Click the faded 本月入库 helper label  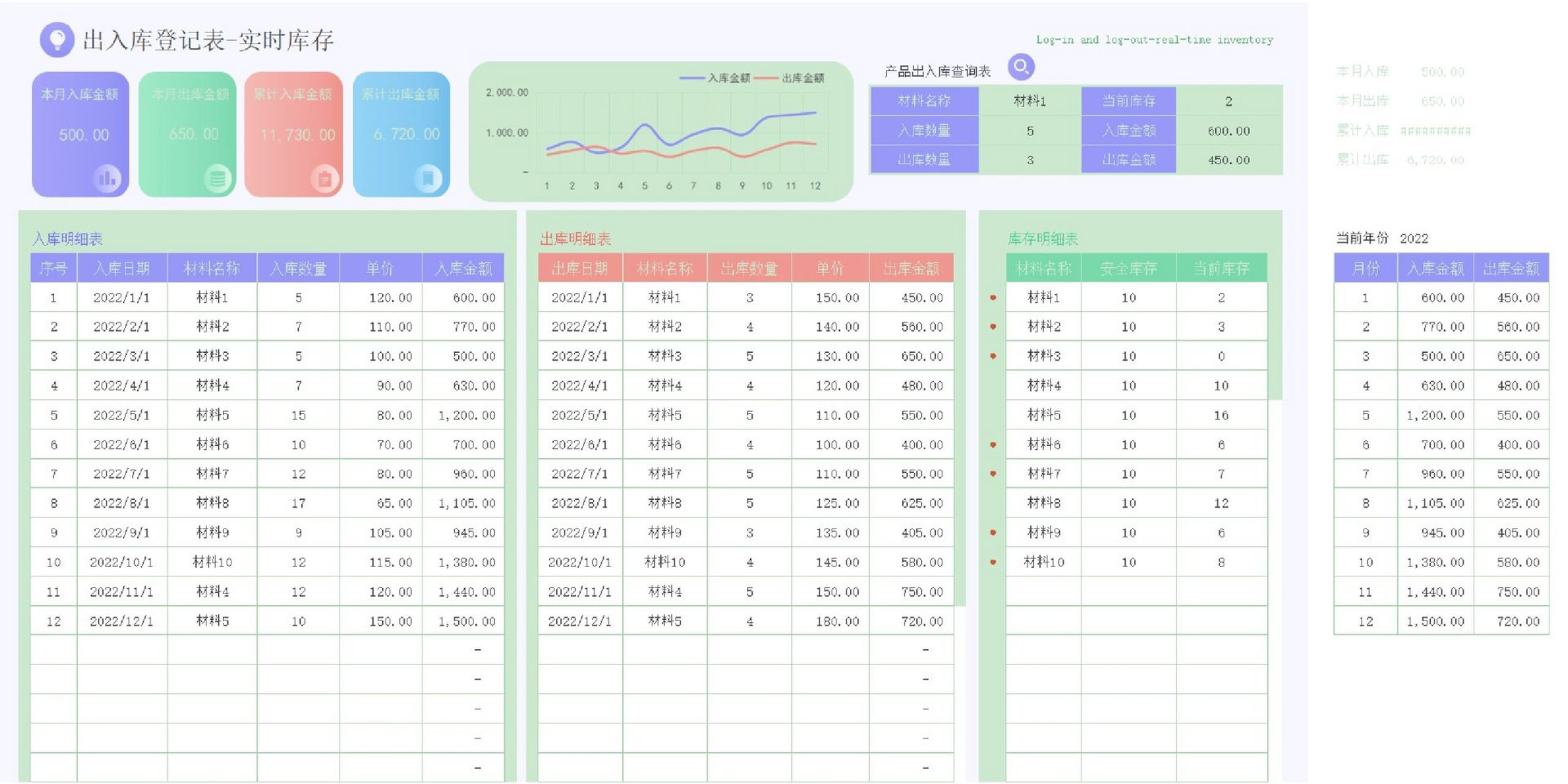point(1362,72)
